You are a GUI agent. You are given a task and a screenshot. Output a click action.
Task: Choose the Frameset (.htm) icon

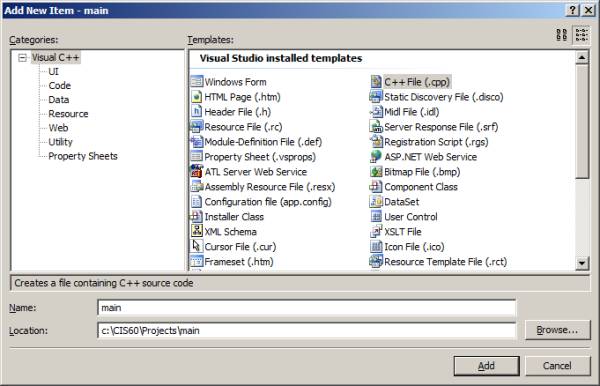[197, 261]
